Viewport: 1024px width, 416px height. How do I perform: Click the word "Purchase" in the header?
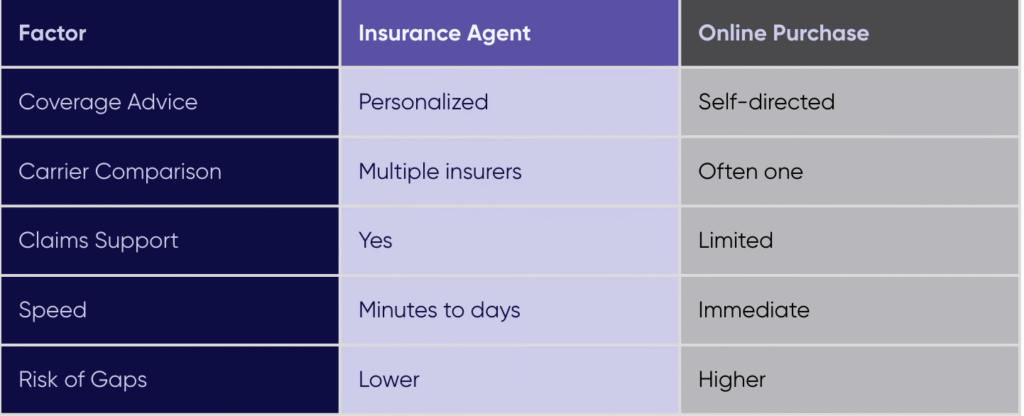click(823, 33)
